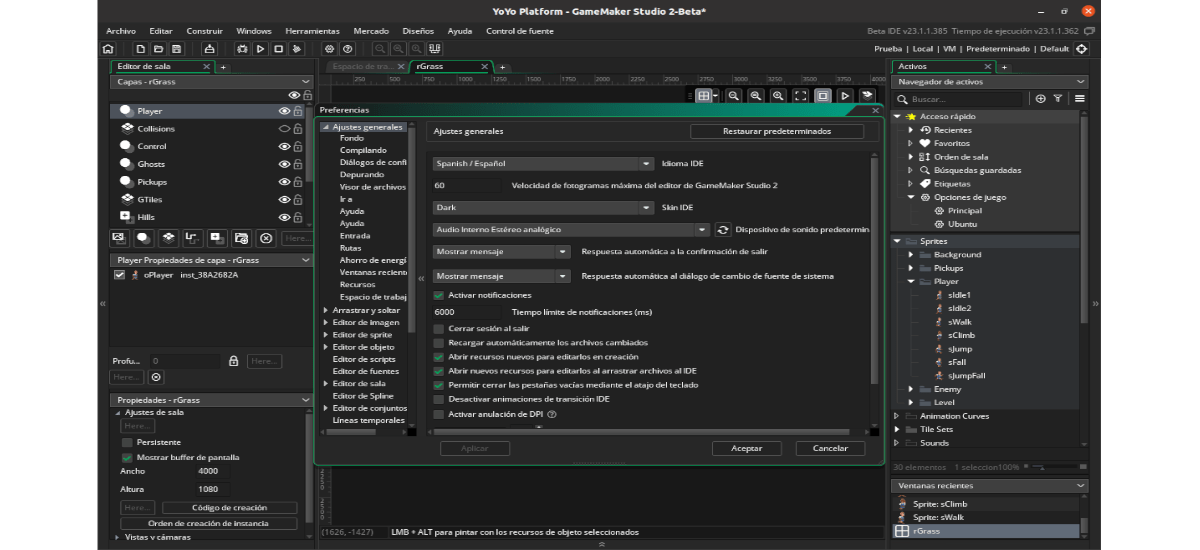Click the Aceptar button

point(747,448)
